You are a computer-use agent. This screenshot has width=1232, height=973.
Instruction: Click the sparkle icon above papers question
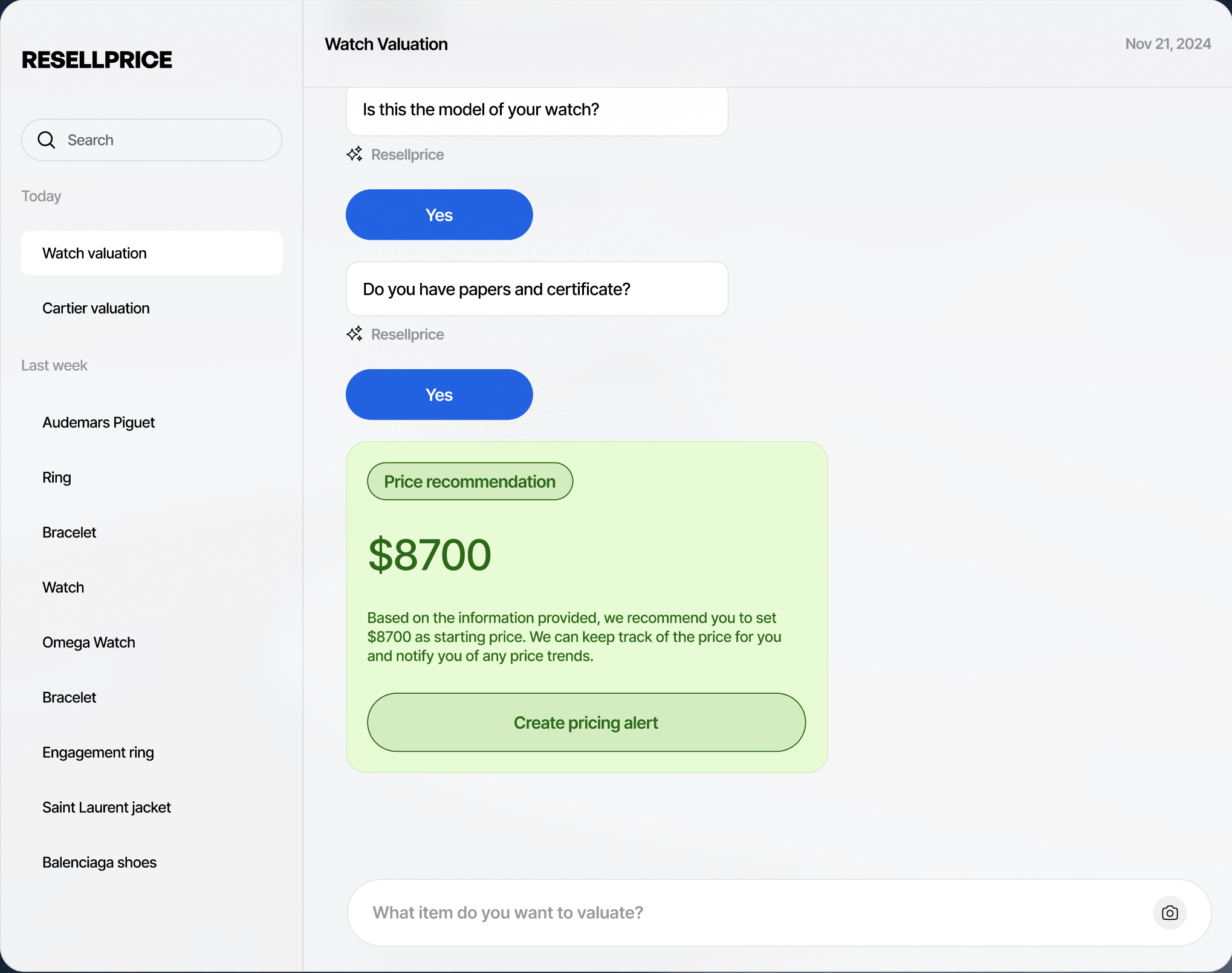click(355, 154)
